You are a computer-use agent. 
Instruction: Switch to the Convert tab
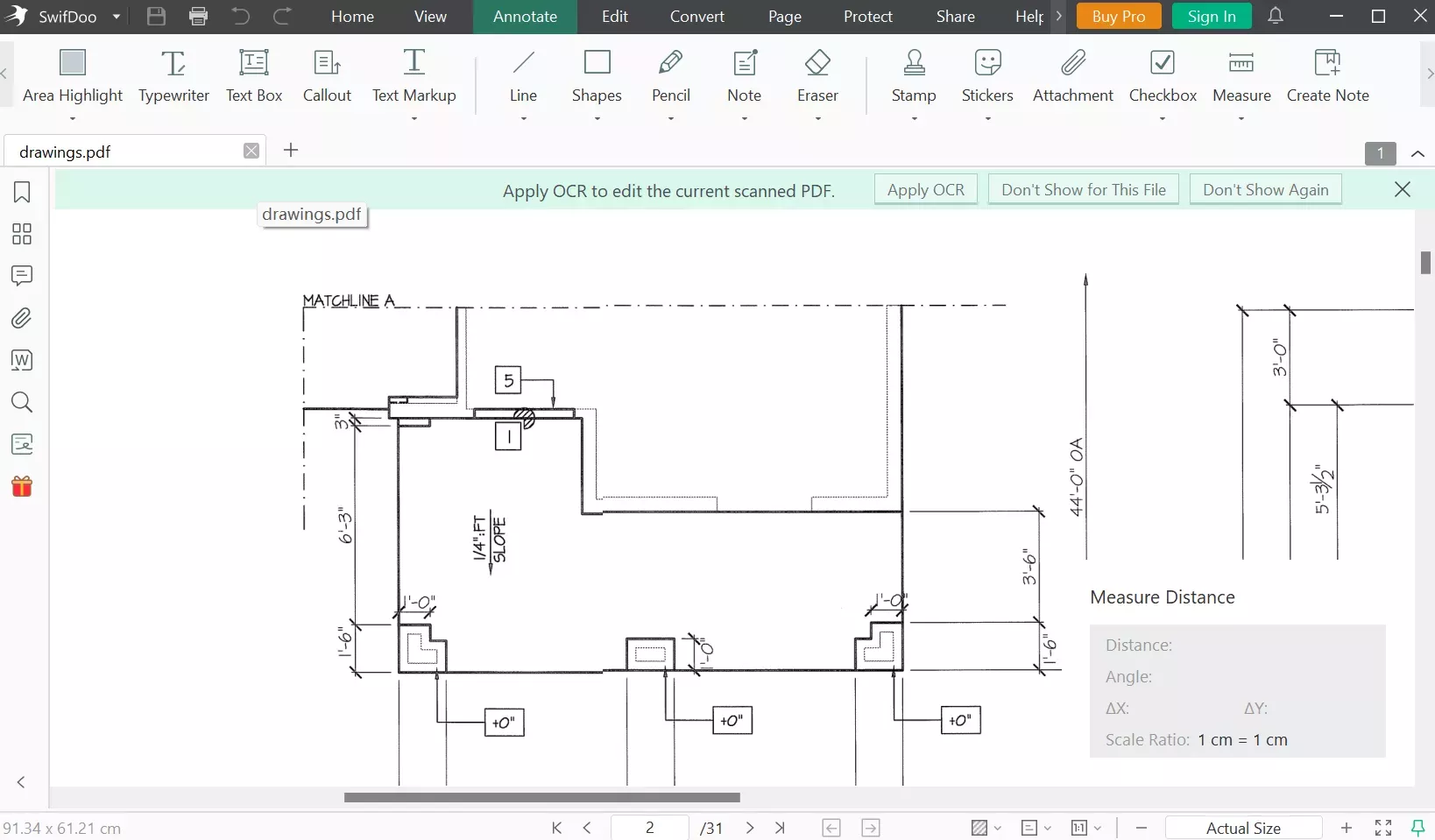[x=697, y=16]
